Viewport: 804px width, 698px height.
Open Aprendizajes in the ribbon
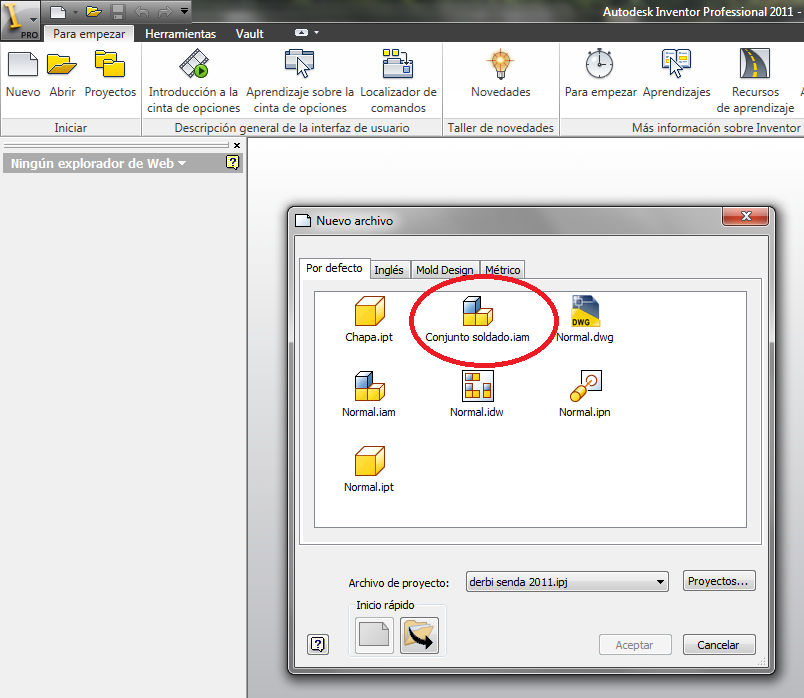(x=676, y=75)
